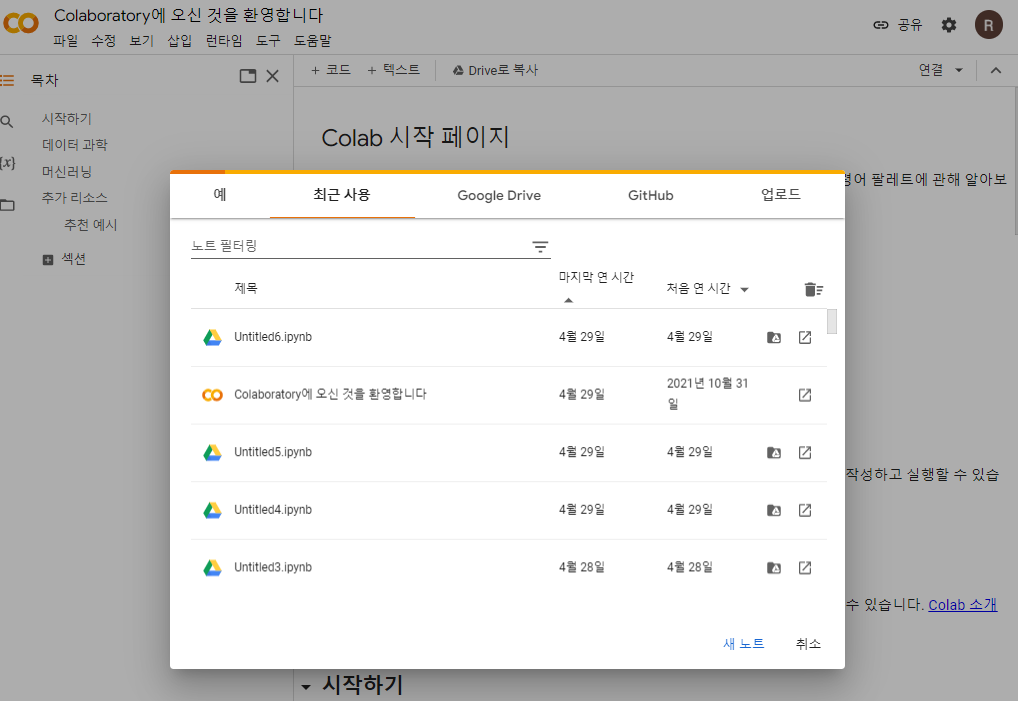Image resolution: width=1018 pixels, height=701 pixels.
Task: Open the 도구 menu
Action: tap(267, 41)
